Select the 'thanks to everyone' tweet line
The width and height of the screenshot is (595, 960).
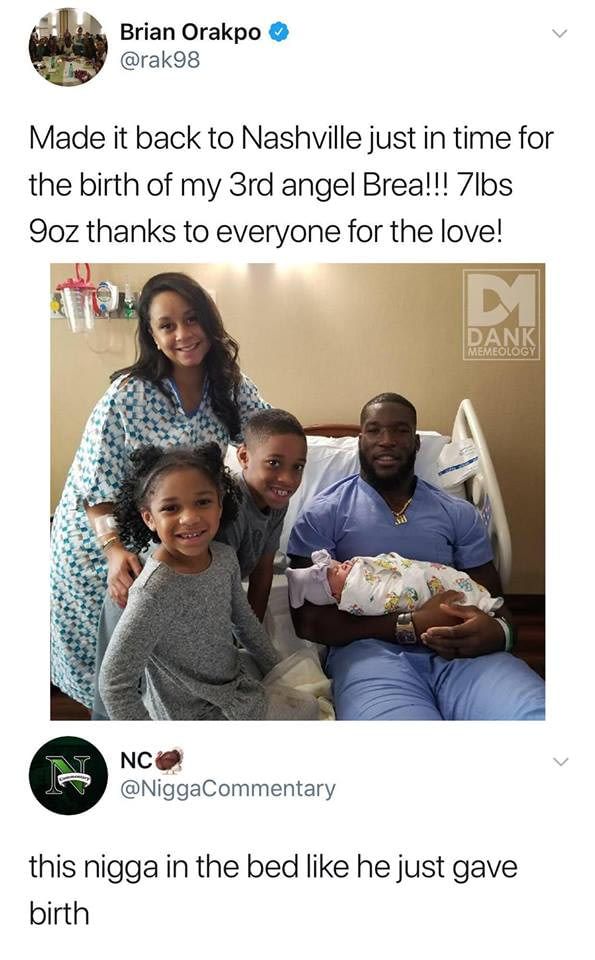(266, 231)
